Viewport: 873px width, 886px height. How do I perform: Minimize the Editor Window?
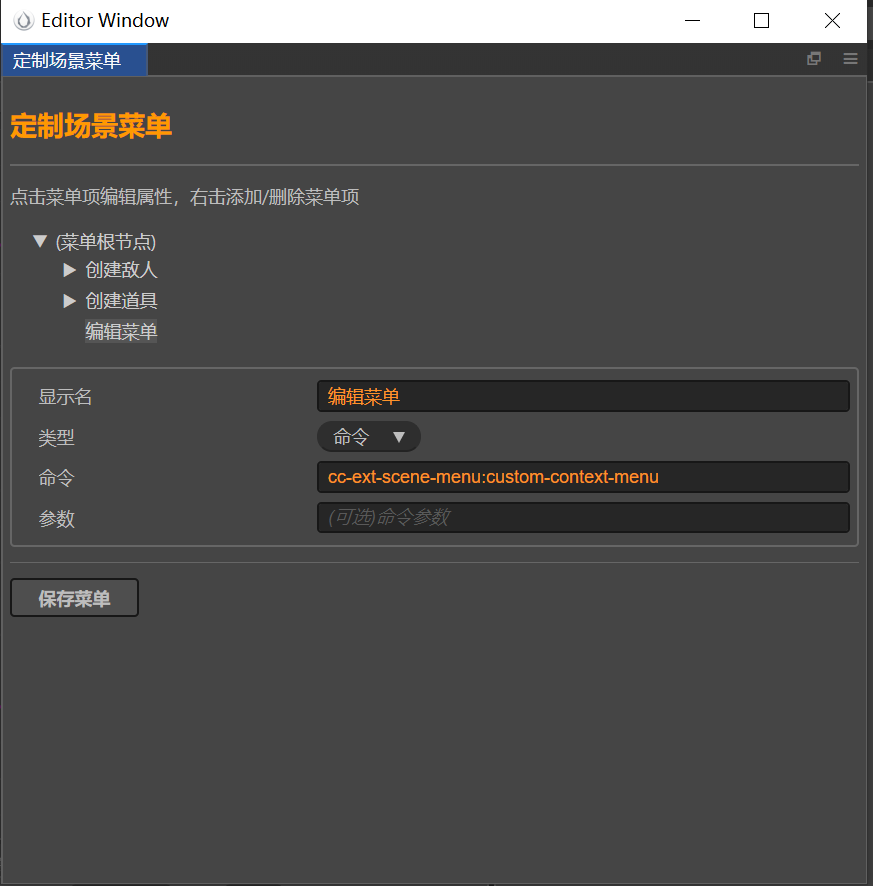pos(690,21)
